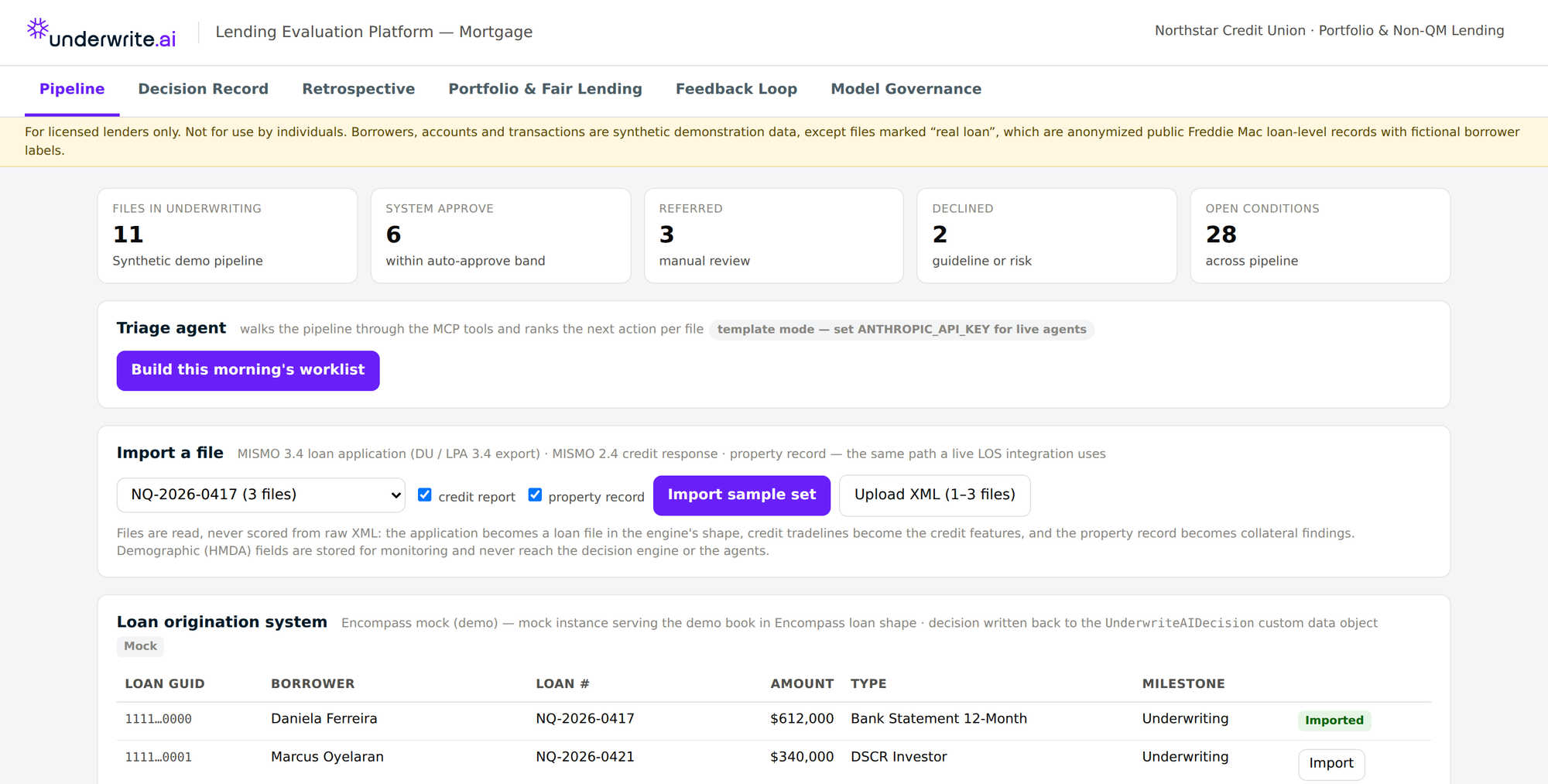This screenshot has width=1548, height=784.
Task: Uncheck the credit report checkbox
Action: point(425,495)
